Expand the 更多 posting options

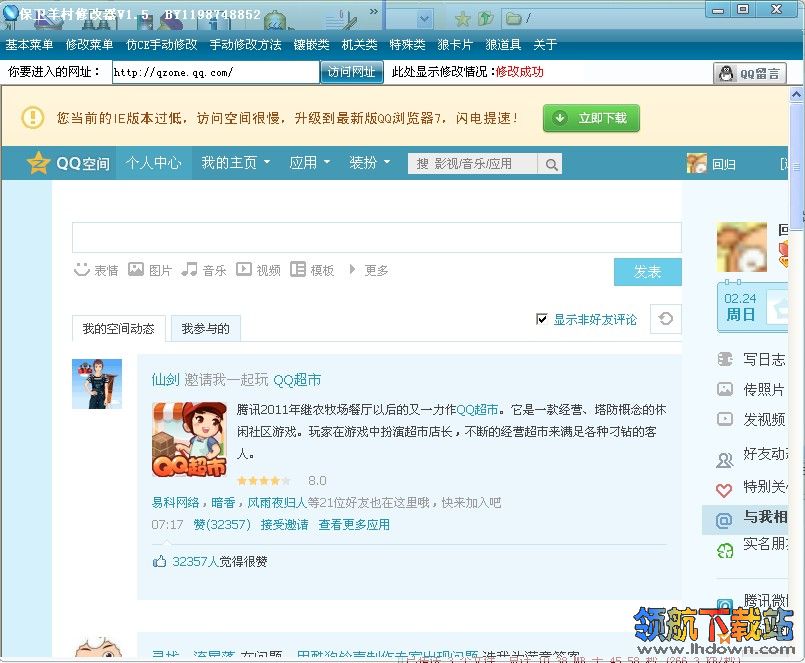pos(369,270)
